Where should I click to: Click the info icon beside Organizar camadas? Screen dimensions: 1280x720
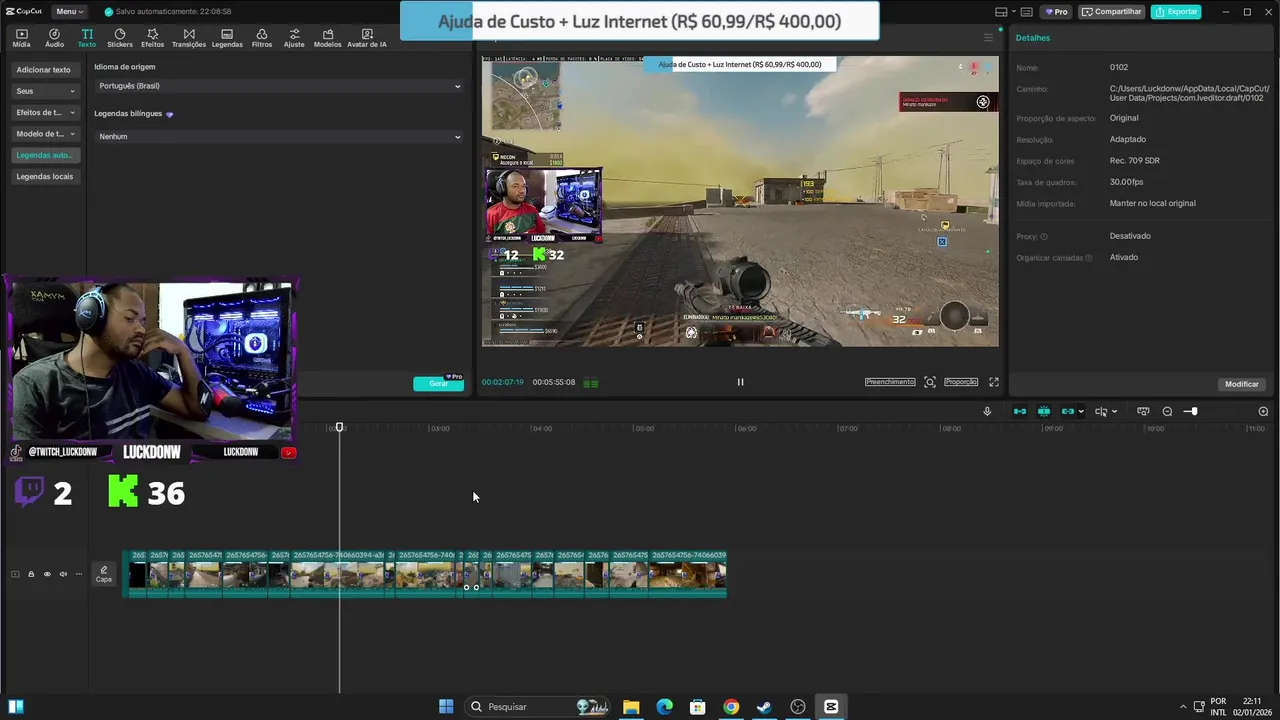pos(1087,258)
